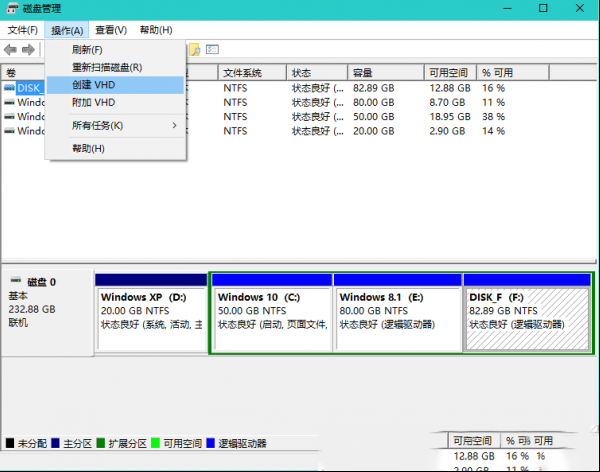Click 帮助(H) in the dropdown menu
The height and width of the screenshot is (472, 600).
click(x=115, y=149)
